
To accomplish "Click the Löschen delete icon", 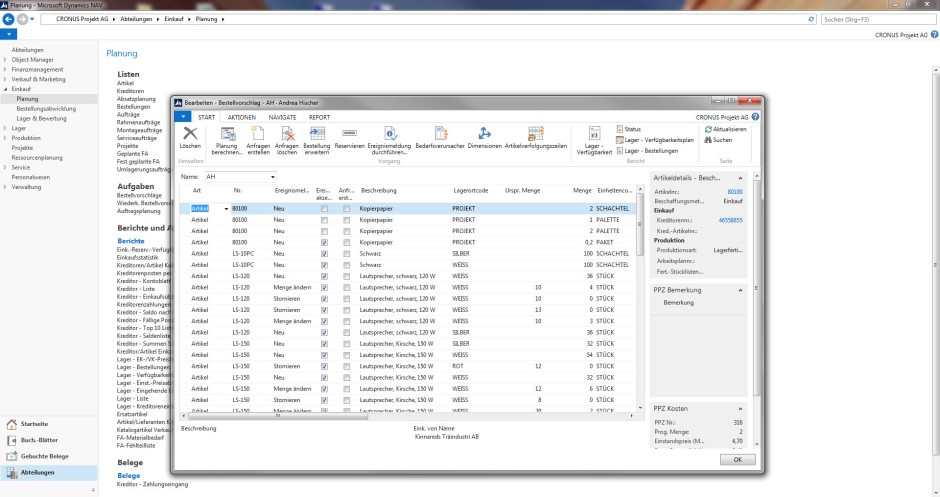I will tap(190, 134).
